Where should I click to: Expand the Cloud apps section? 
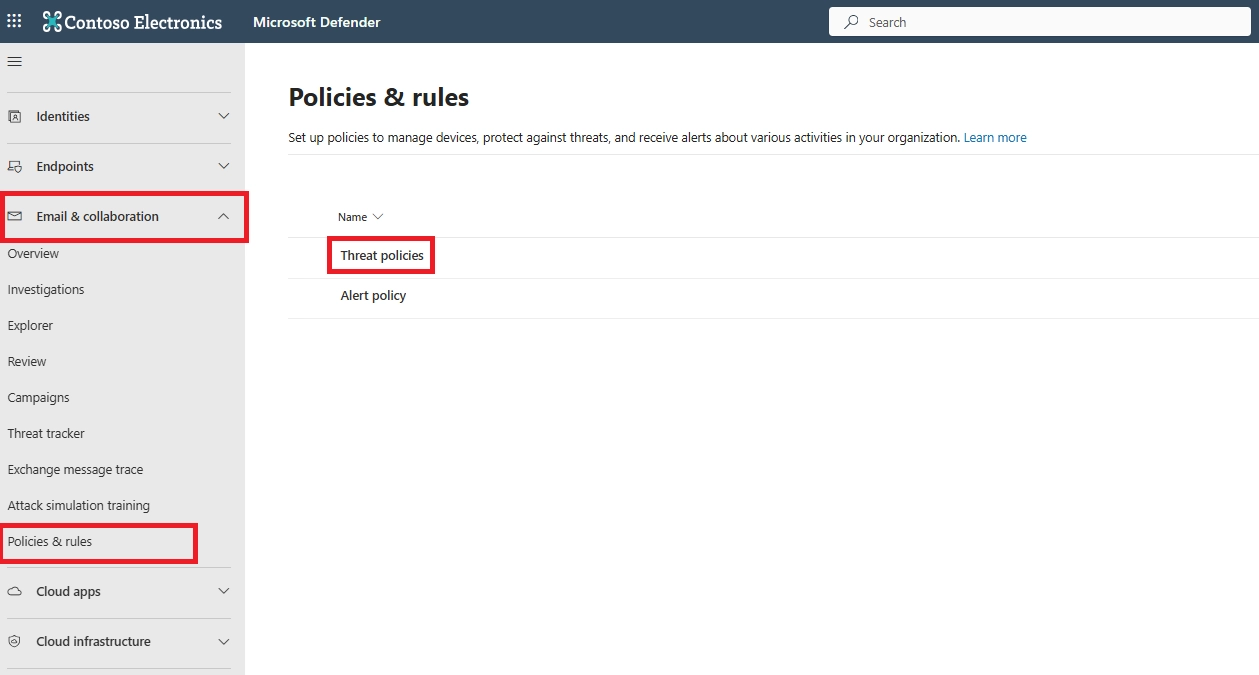[224, 591]
